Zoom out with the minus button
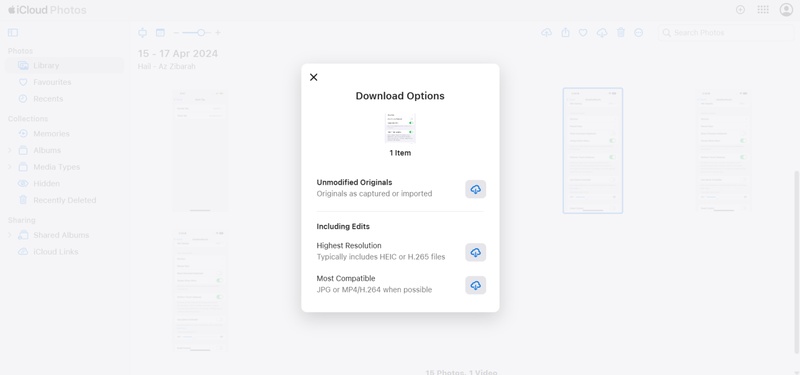The image size is (800, 375). (177, 33)
